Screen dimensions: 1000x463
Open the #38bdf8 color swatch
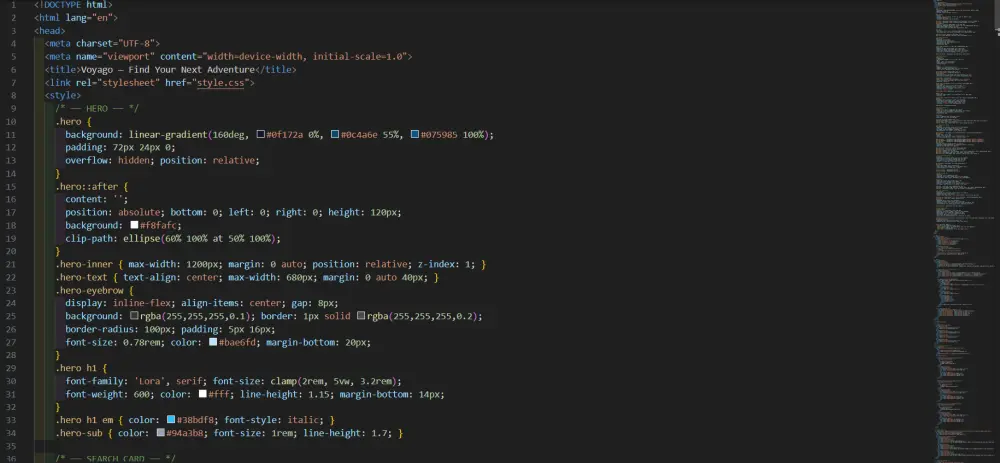click(x=172, y=420)
